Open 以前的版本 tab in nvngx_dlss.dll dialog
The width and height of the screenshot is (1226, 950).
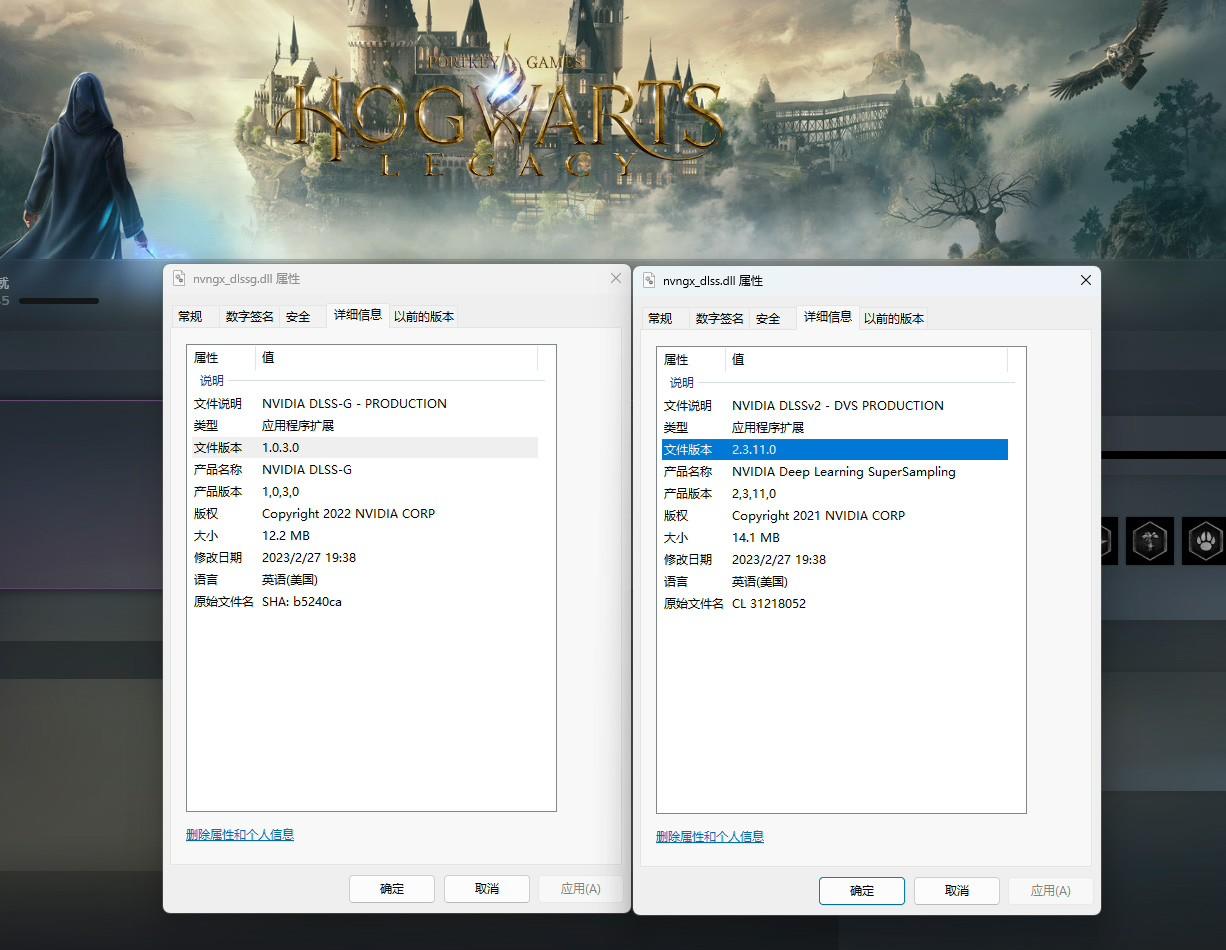tap(894, 318)
